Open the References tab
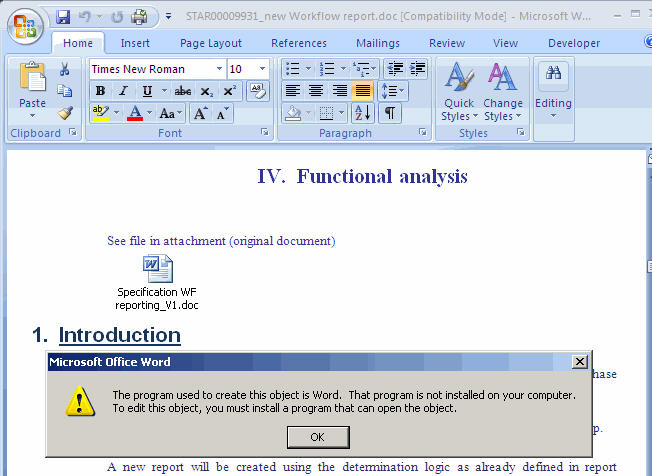This screenshot has width=652, height=476. point(299,43)
